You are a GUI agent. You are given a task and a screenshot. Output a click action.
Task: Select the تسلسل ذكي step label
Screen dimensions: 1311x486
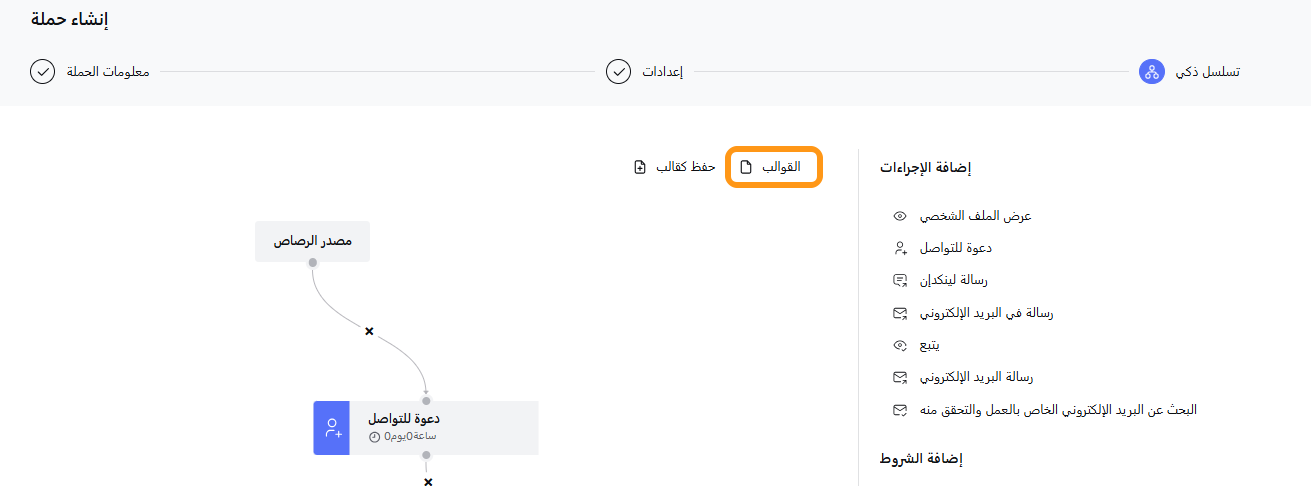[1207, 72]
